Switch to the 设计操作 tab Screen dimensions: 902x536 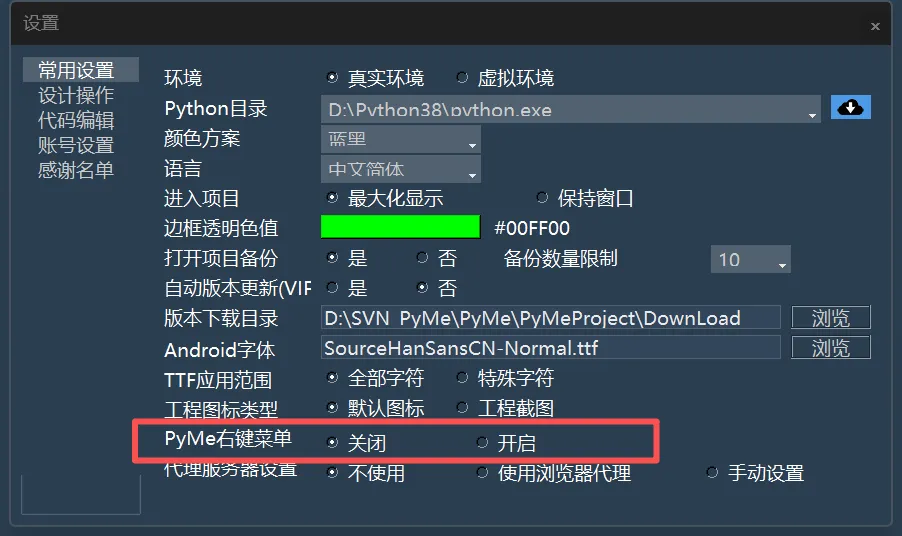tap(76, 95)
